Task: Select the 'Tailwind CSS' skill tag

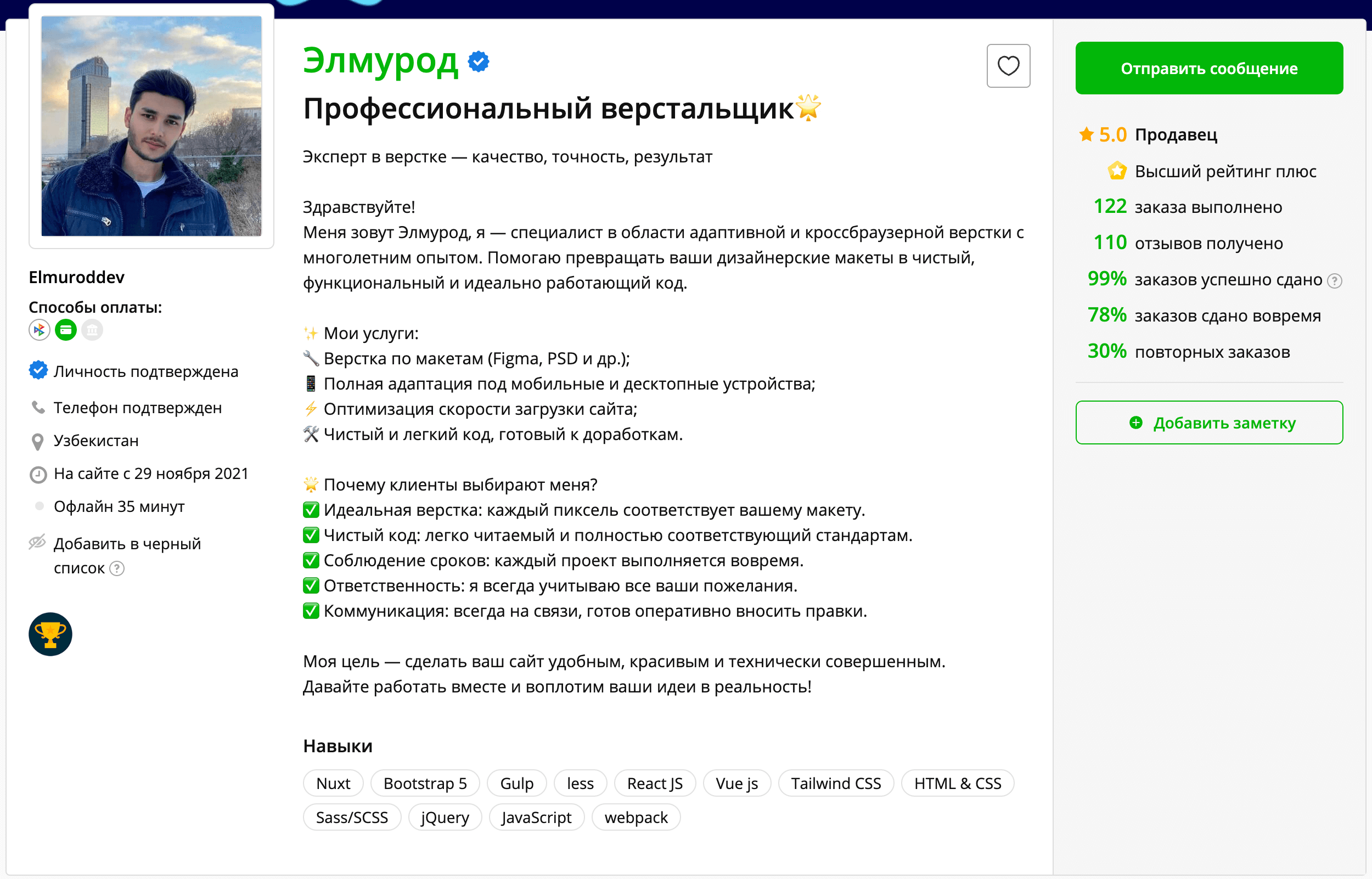Action: (x=835, y=783)
